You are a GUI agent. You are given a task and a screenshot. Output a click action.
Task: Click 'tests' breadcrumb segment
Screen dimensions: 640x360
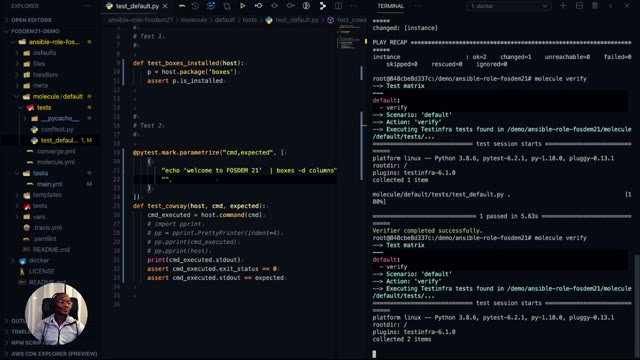point(250,20)
